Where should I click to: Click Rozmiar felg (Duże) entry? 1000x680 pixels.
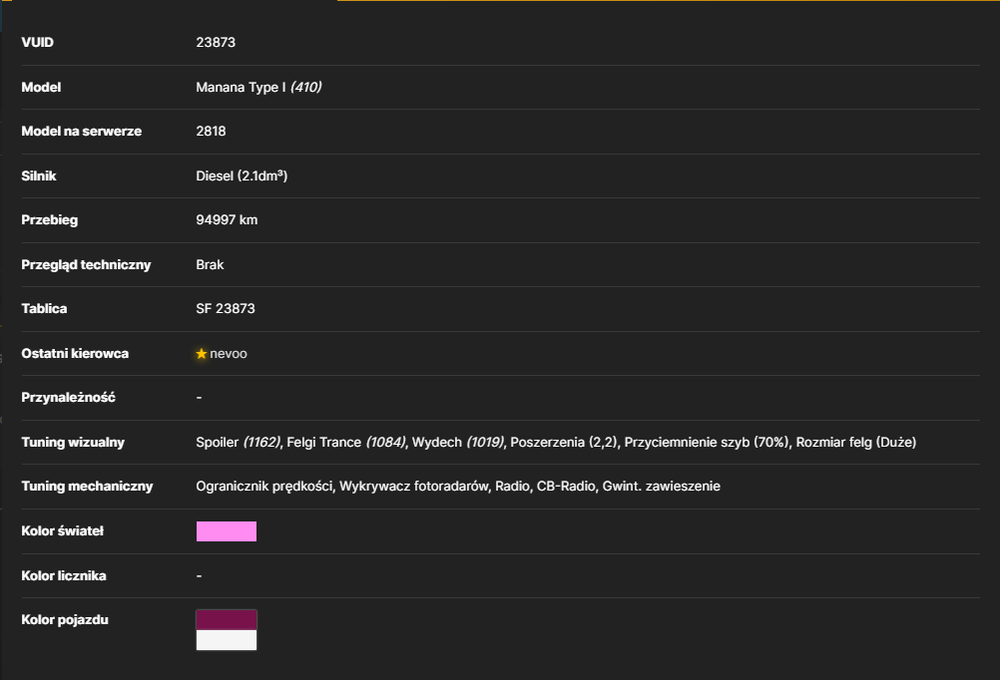[x=856, y=442]
